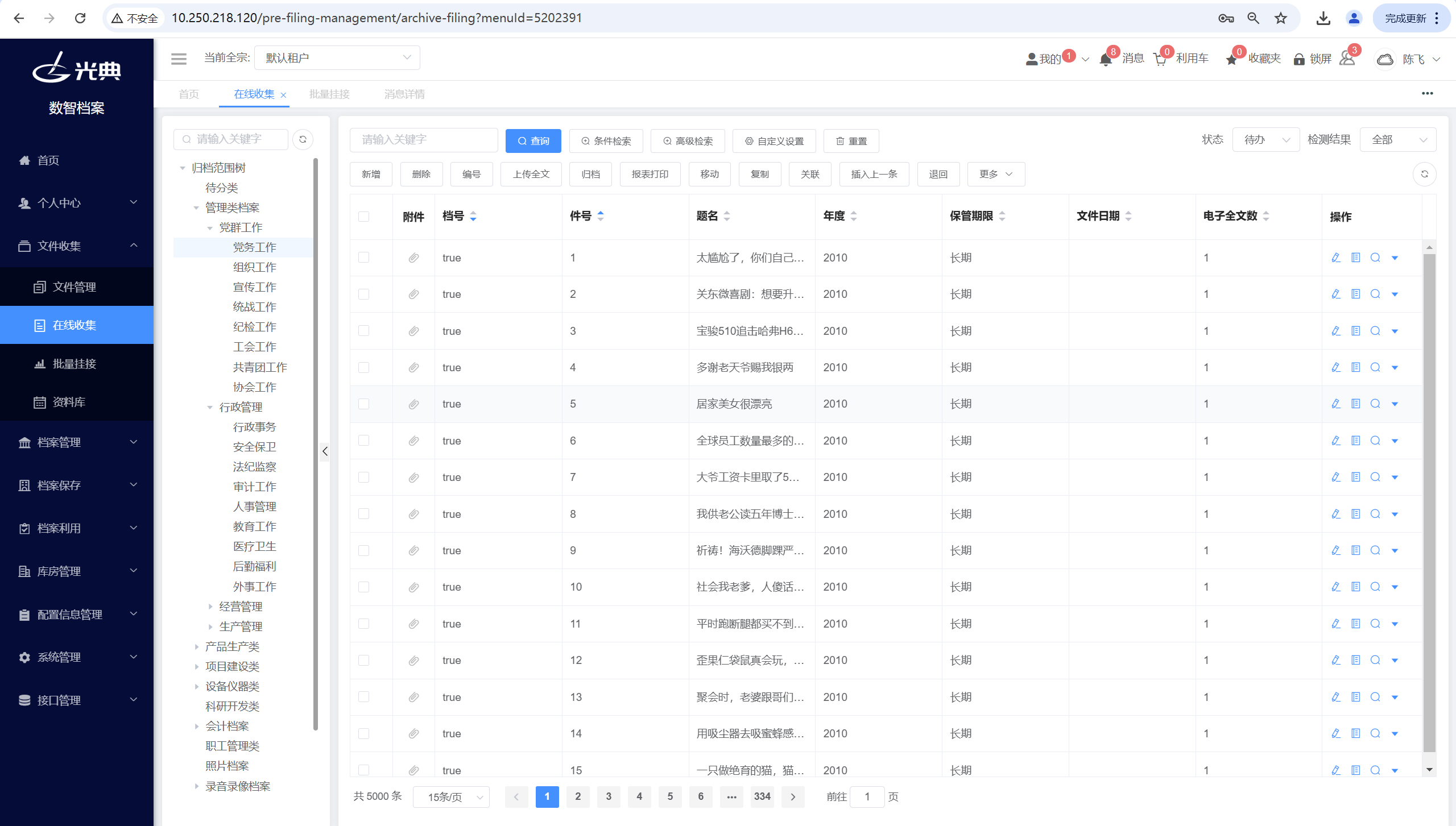Viewport: 1456px width, 826px height.
Task: Bookmark this page with the star icon
Action: (x=1280, y=18)
